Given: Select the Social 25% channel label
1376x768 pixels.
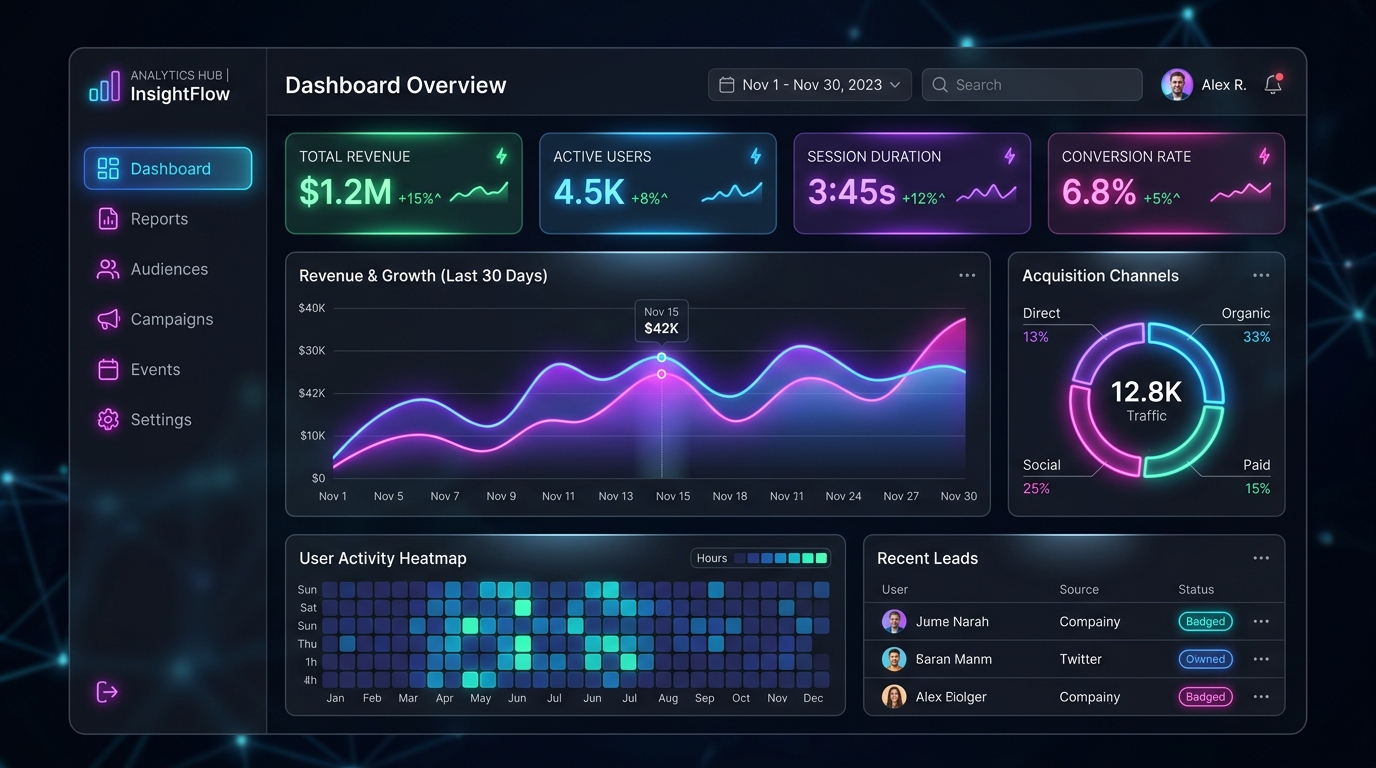Looking at the screenshot, I should coord(1041,476).
